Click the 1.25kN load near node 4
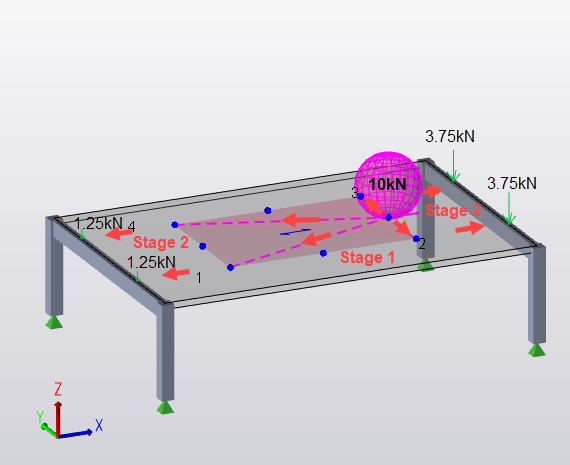 pos(82,234)
